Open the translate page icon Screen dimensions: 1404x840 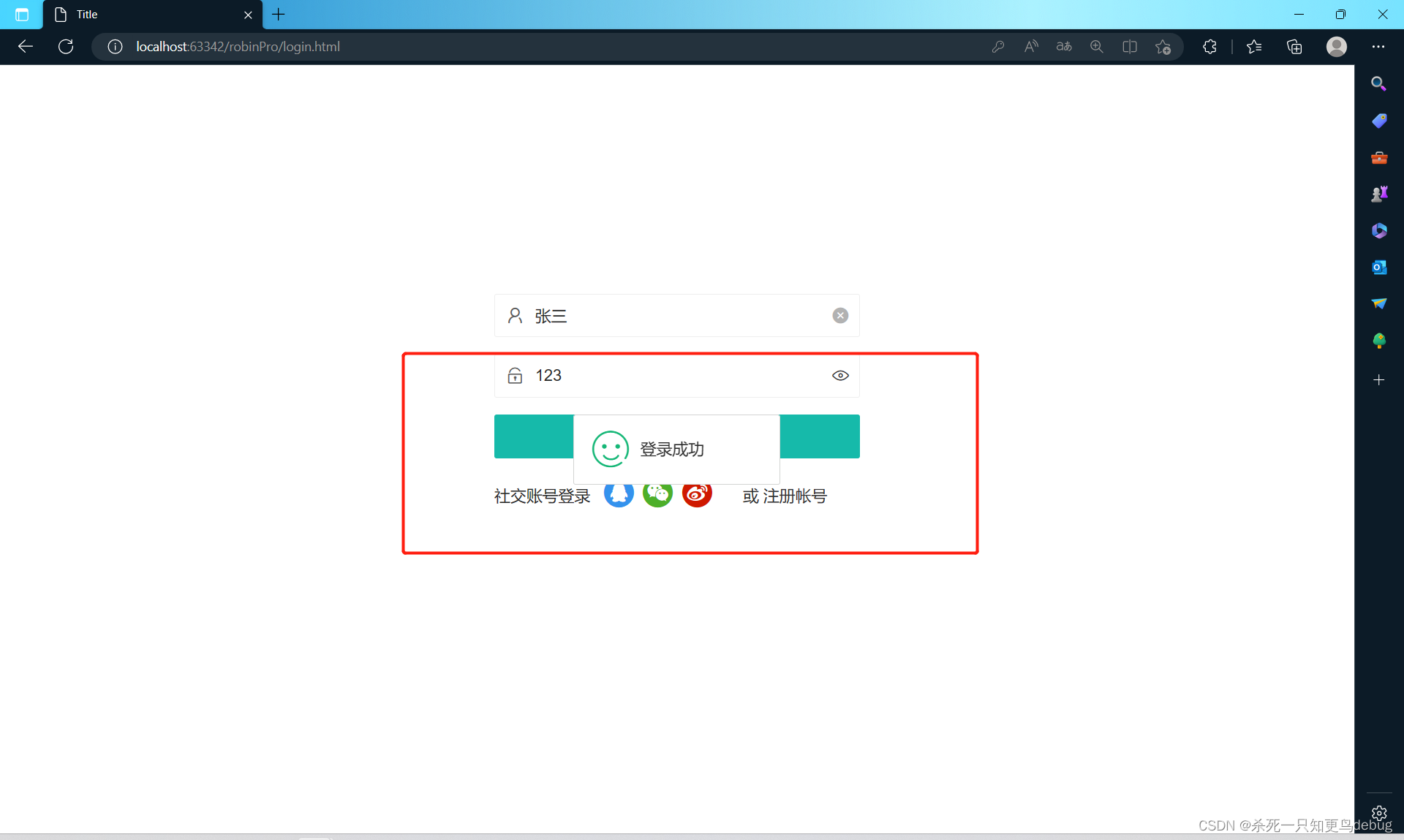click(x=1064, y=47)
